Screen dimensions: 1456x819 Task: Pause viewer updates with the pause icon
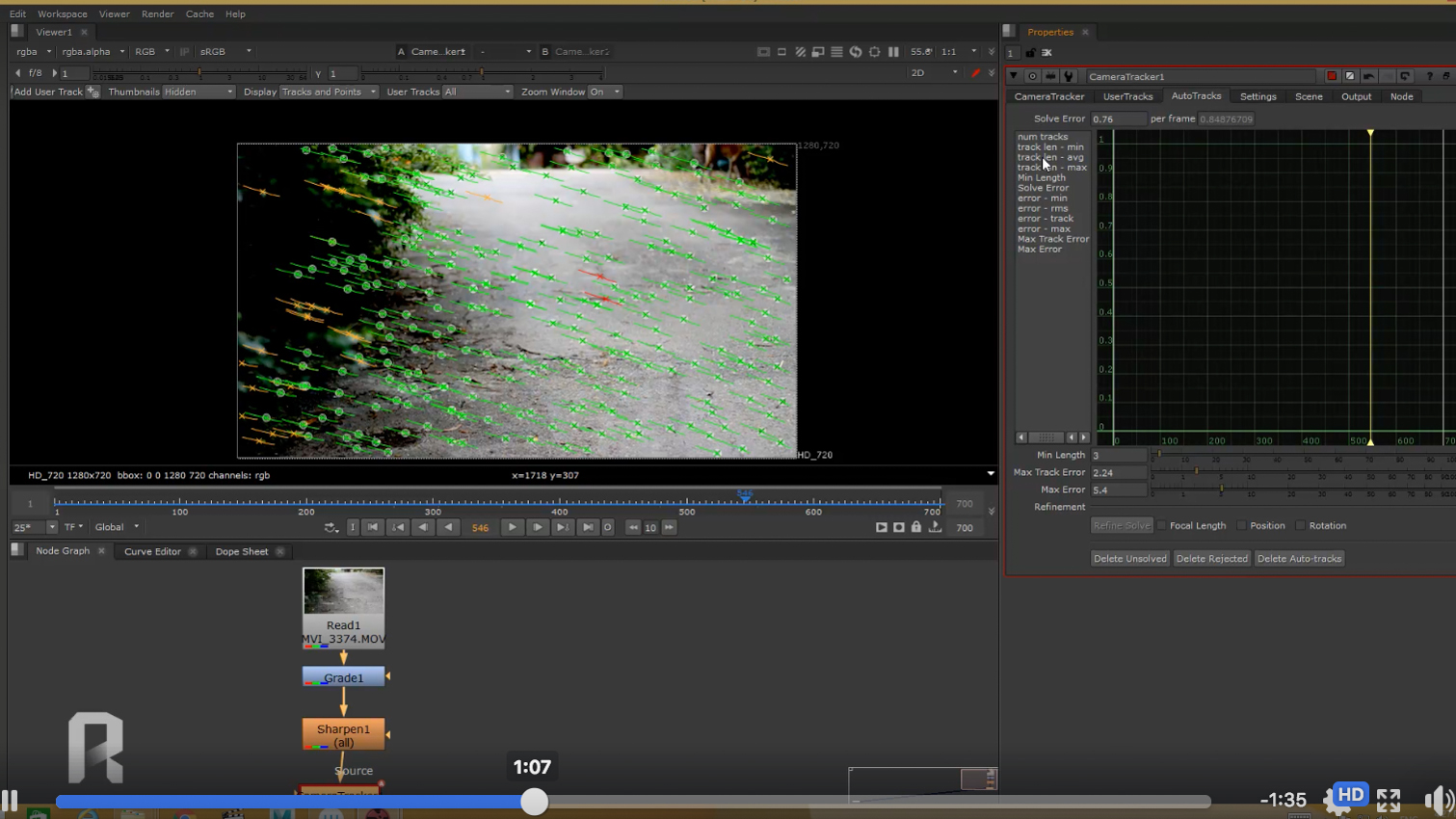pos(893,52)
